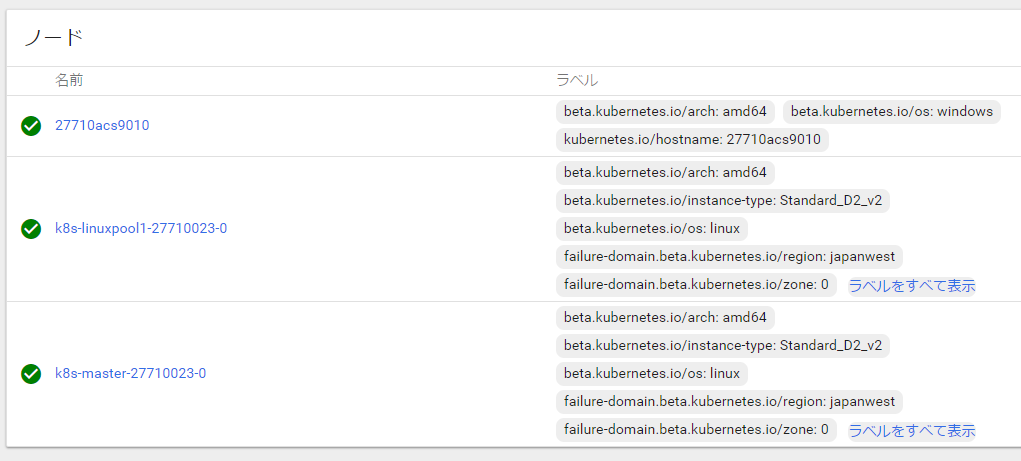Go to the k8s-master-27710023-0 node page

coord(130,374)
